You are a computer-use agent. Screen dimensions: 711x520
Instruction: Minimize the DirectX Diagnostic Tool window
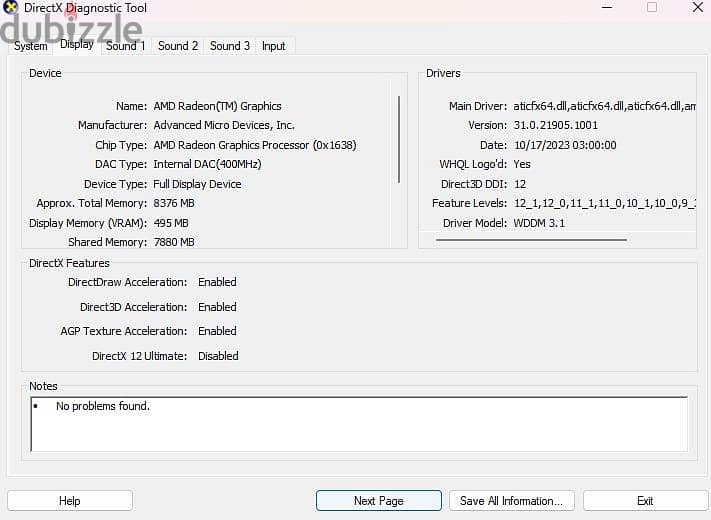pyautogui.click(x=607, y=7)
